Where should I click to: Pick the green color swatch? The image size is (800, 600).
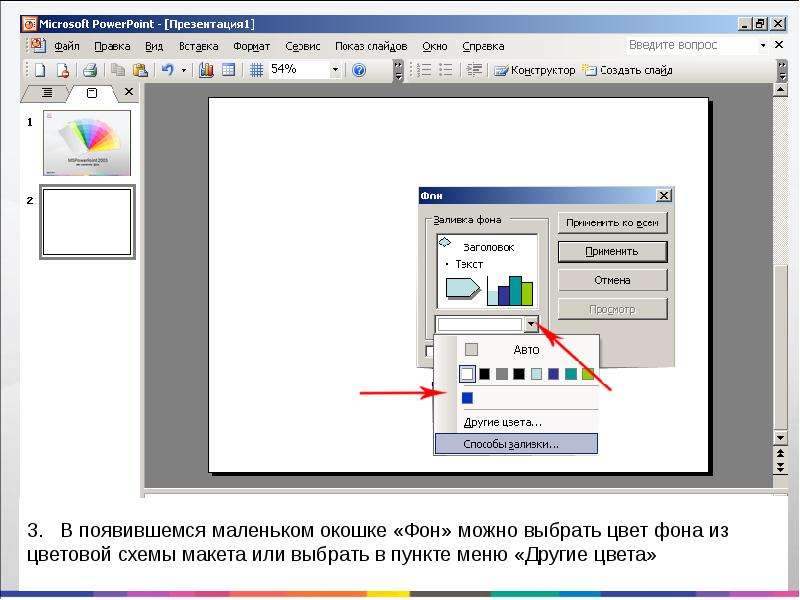pyautogui.click(x=588, y=374)
